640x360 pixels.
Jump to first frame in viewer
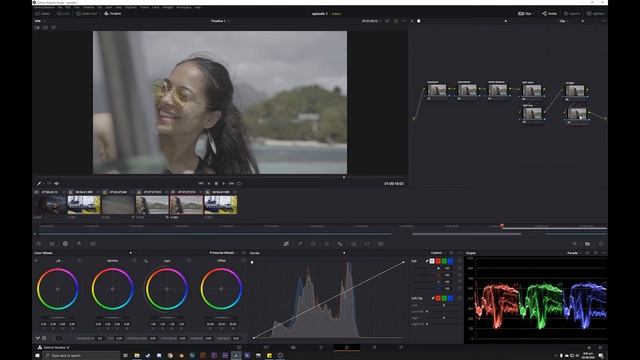201,184
